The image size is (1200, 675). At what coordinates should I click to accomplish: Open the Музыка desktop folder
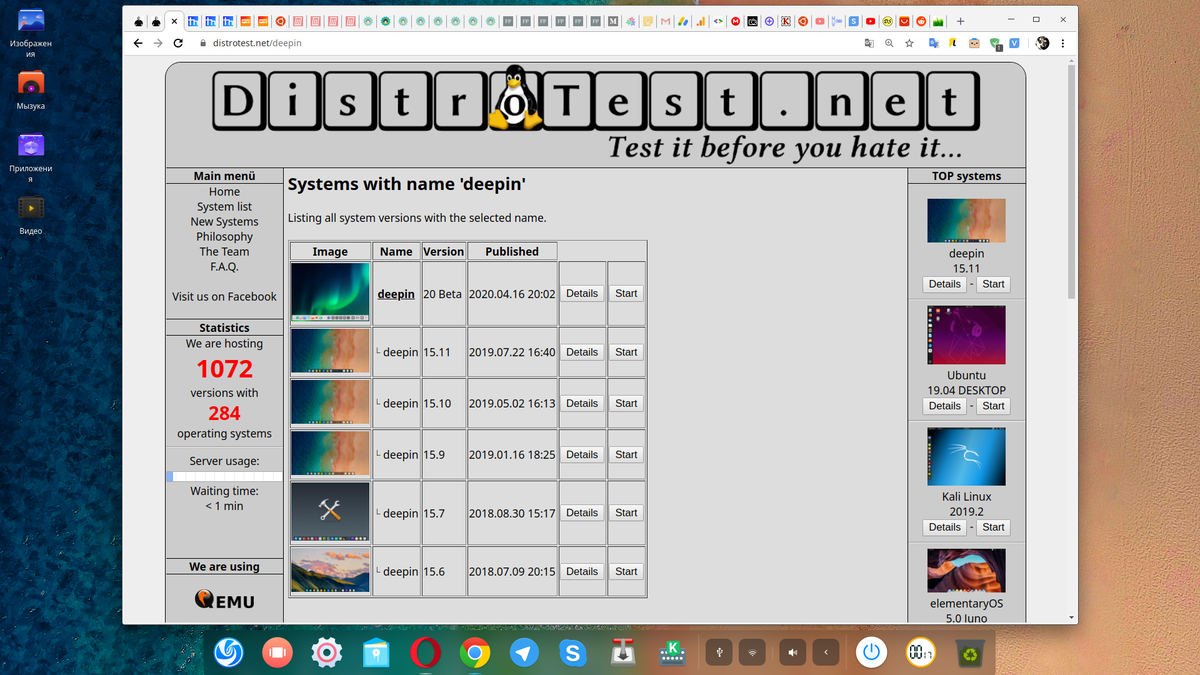[31, 89]
